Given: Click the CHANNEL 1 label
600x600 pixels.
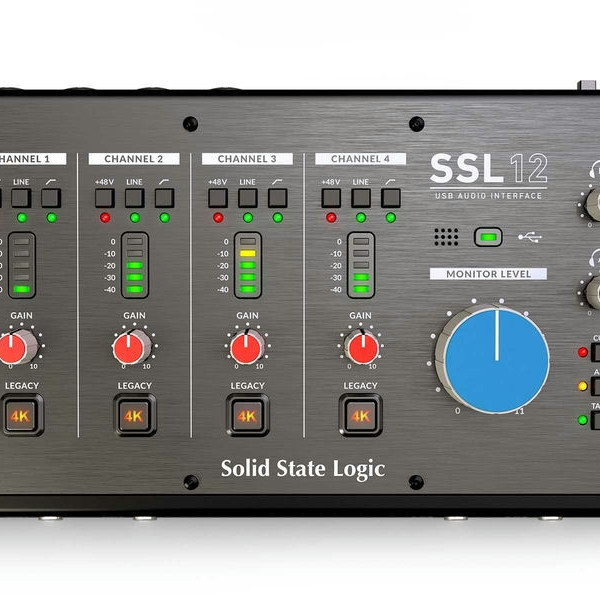Looking at the screenshot, I should click(31, 159).
